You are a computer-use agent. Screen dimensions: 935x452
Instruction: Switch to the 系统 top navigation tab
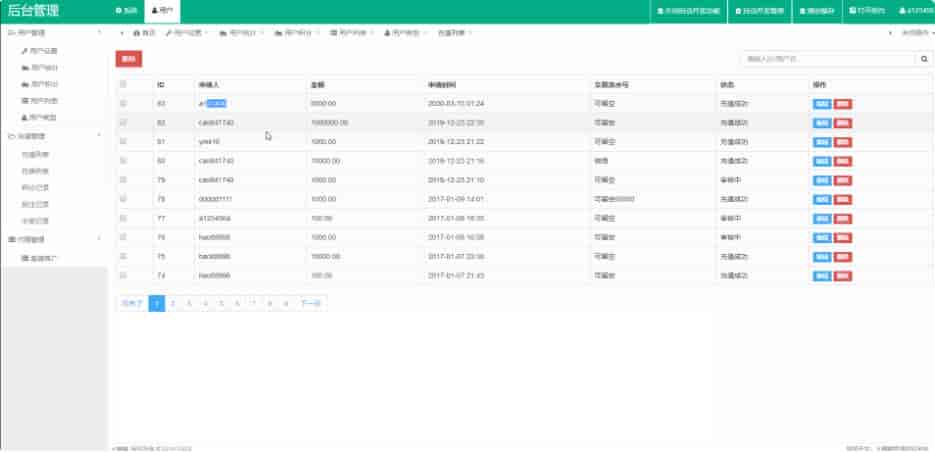[126, 11]
